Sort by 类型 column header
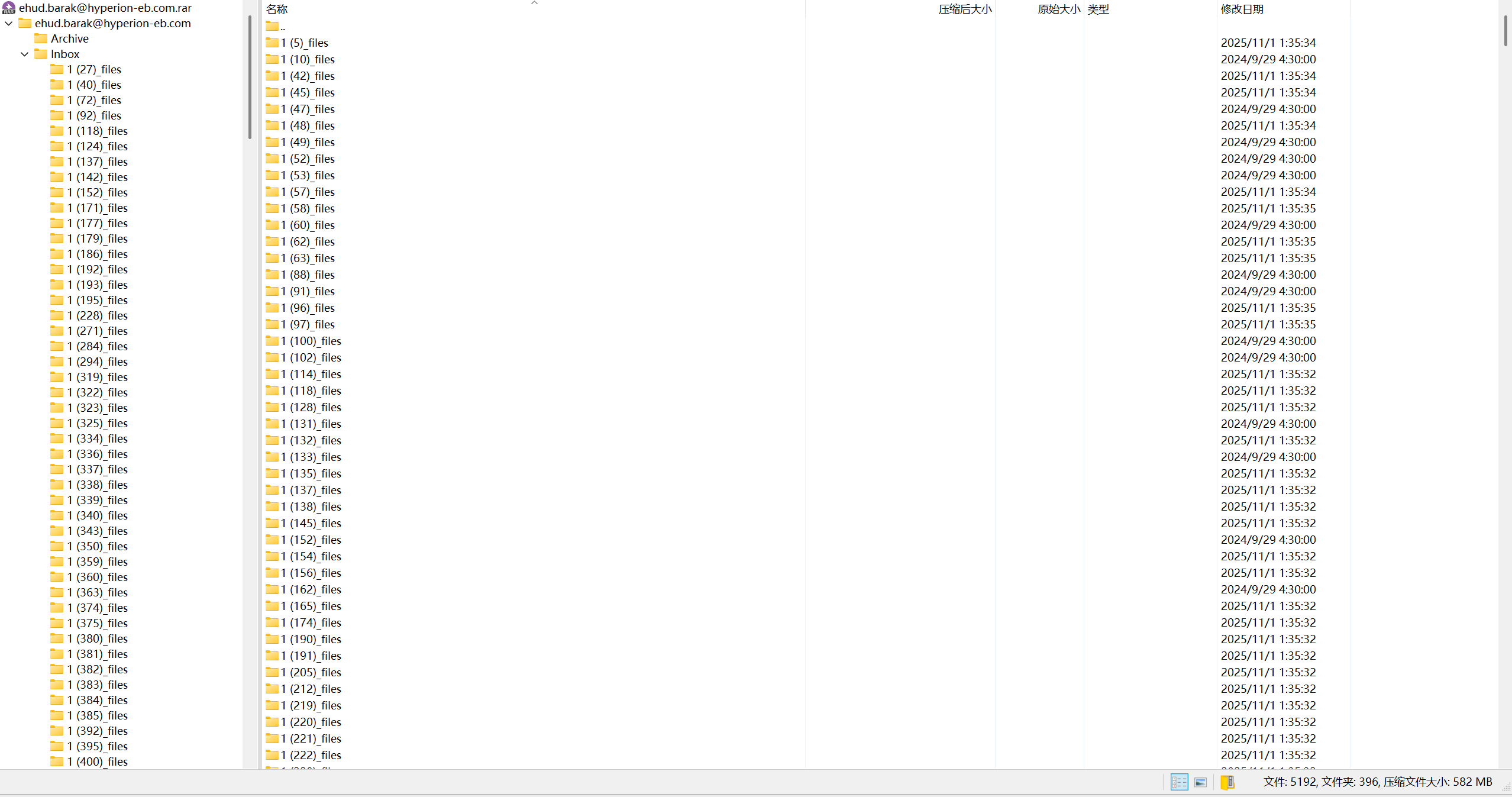The height and width of the screenshot is (797, 1512). [x=1098, y=9]
